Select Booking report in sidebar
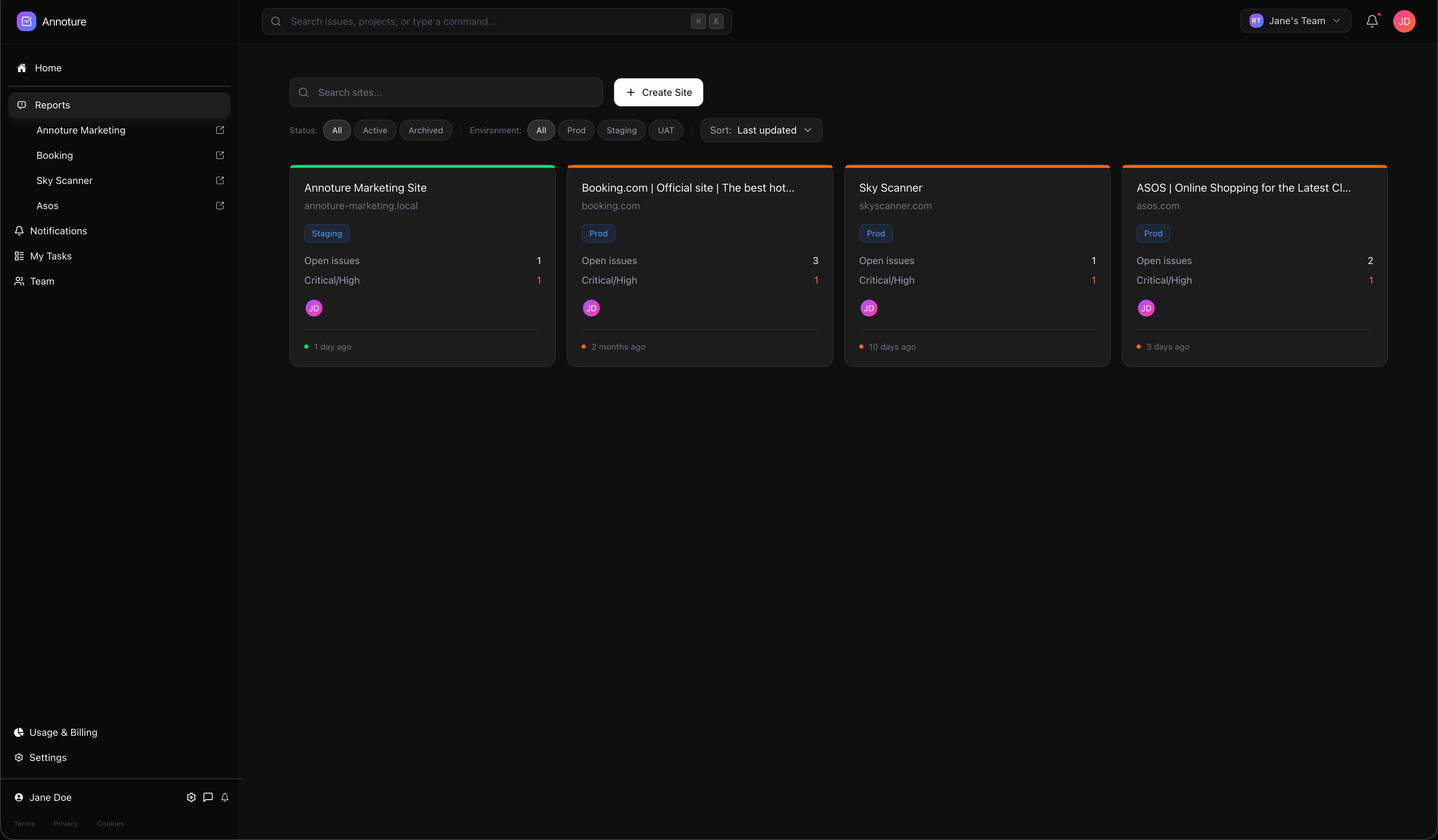The height and width of the screenshot is (840, 1438). pos(55,155)
